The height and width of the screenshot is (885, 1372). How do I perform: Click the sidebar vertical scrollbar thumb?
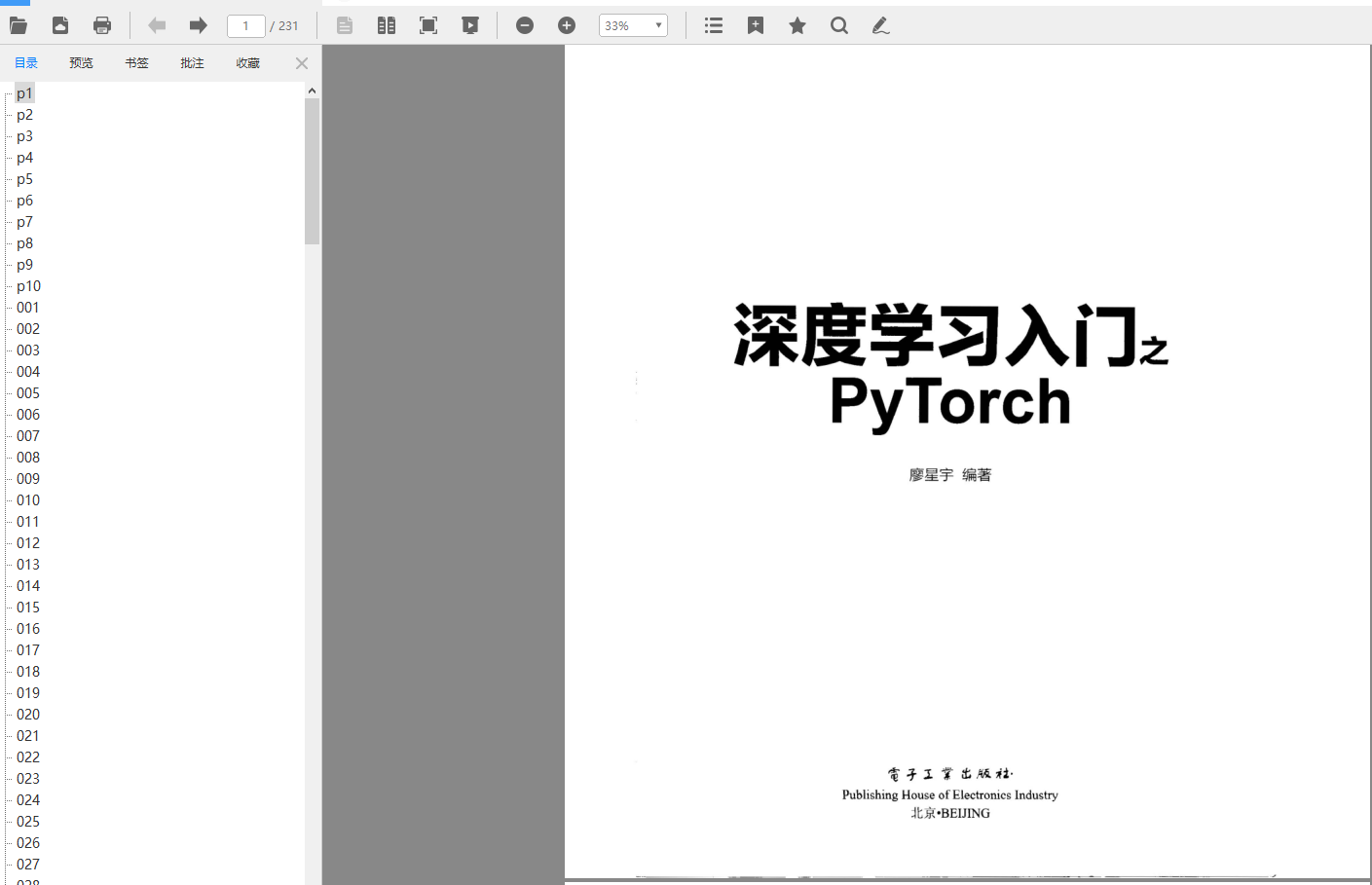coord(312,171)
